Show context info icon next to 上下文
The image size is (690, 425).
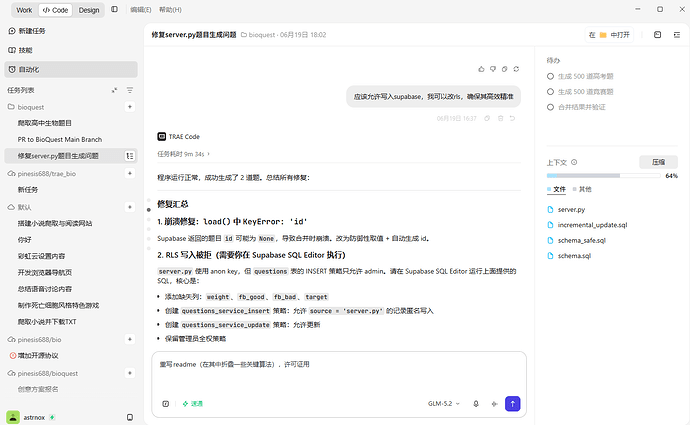574,162
